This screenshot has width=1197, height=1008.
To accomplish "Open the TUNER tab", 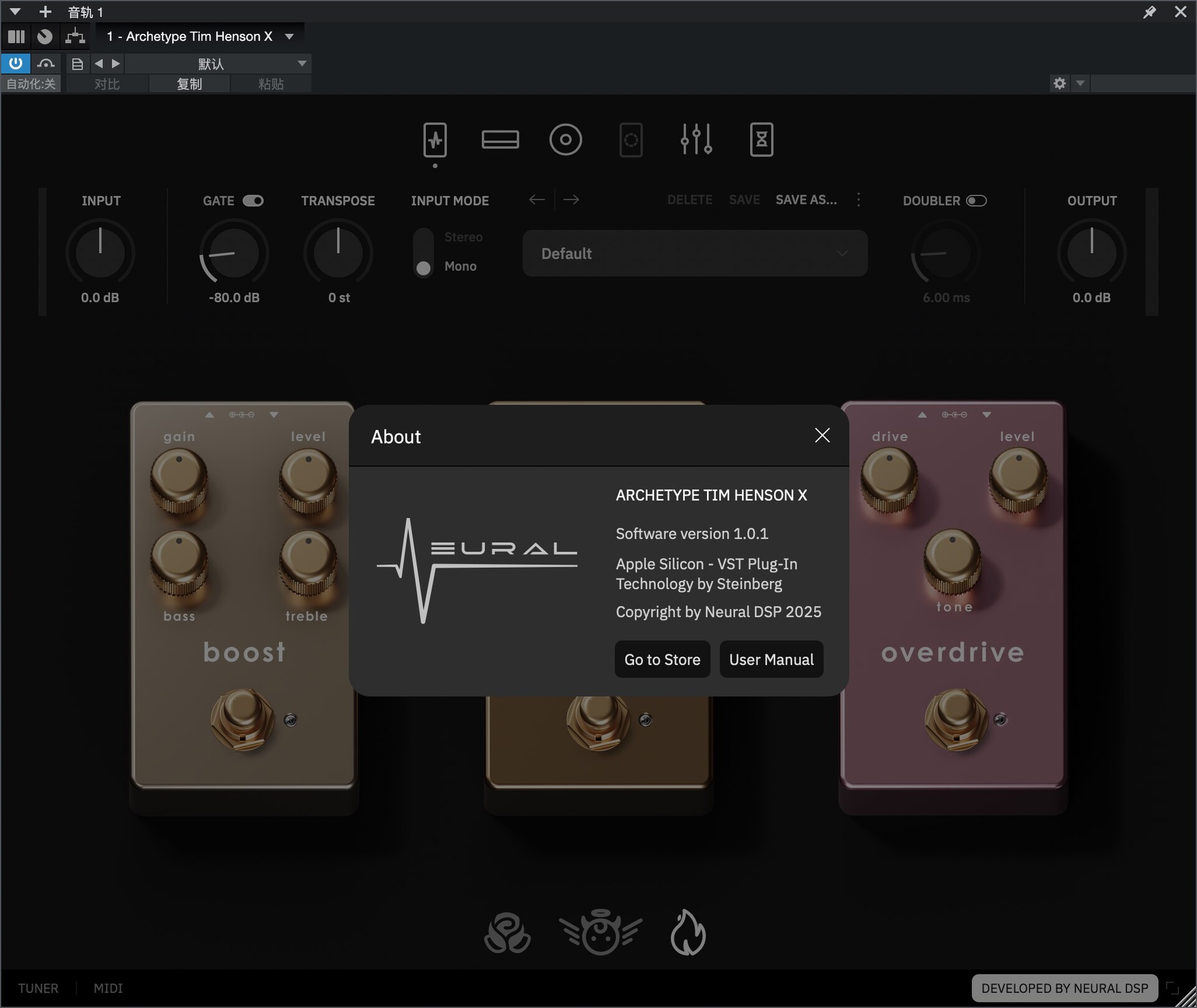I will [38, 988].
